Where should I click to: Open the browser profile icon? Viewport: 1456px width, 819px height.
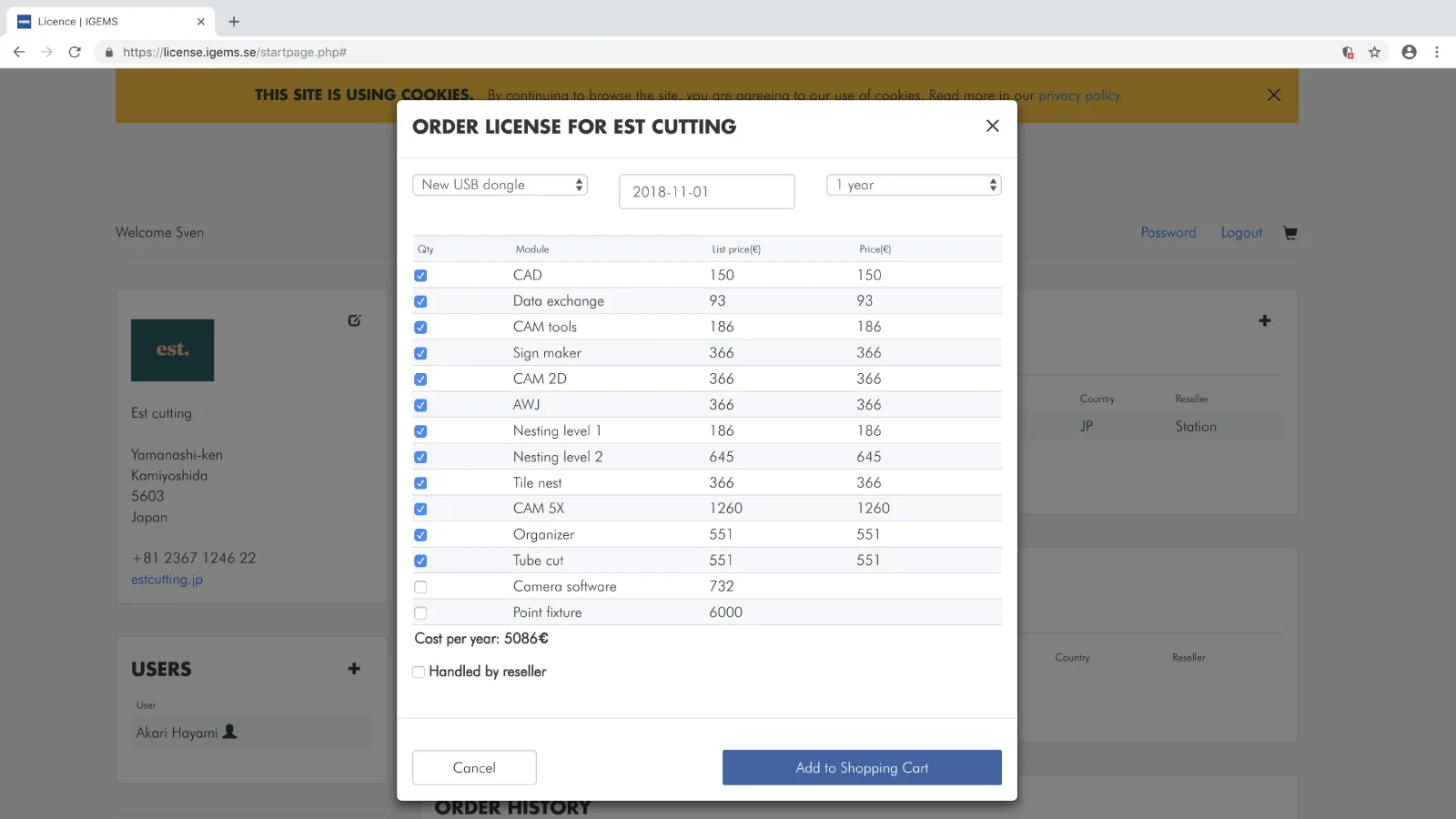click(1409, 52)
